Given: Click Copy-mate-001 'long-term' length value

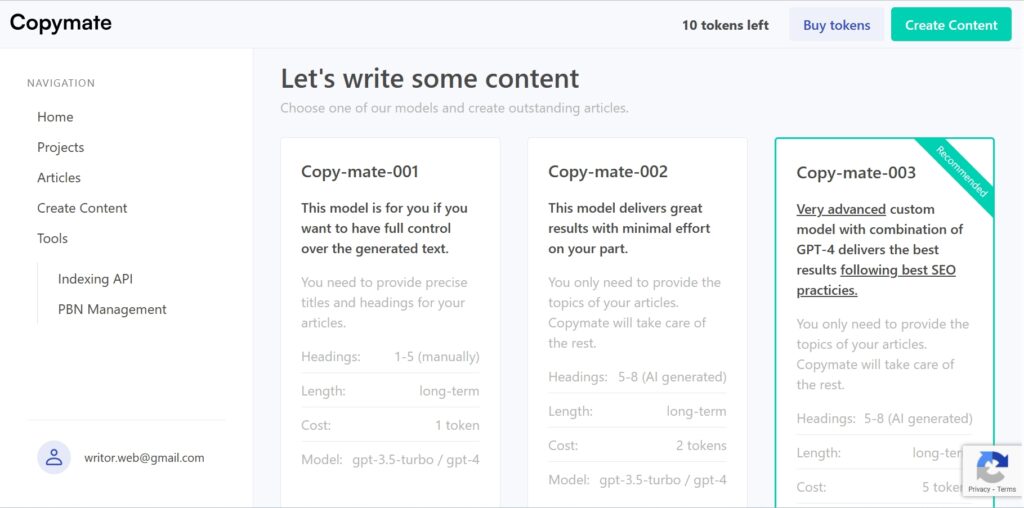Looking at the screenshot, I should (x=449, y=391).
